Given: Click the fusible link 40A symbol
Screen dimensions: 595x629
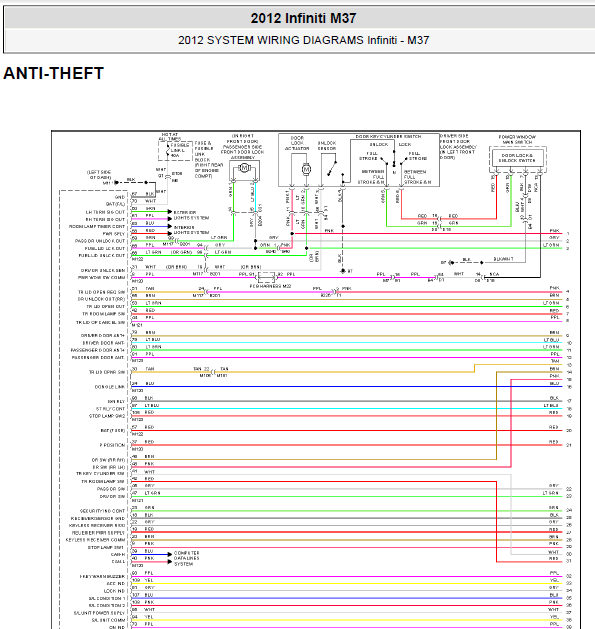Looking at the screenshot, I should tap(168, 152).
